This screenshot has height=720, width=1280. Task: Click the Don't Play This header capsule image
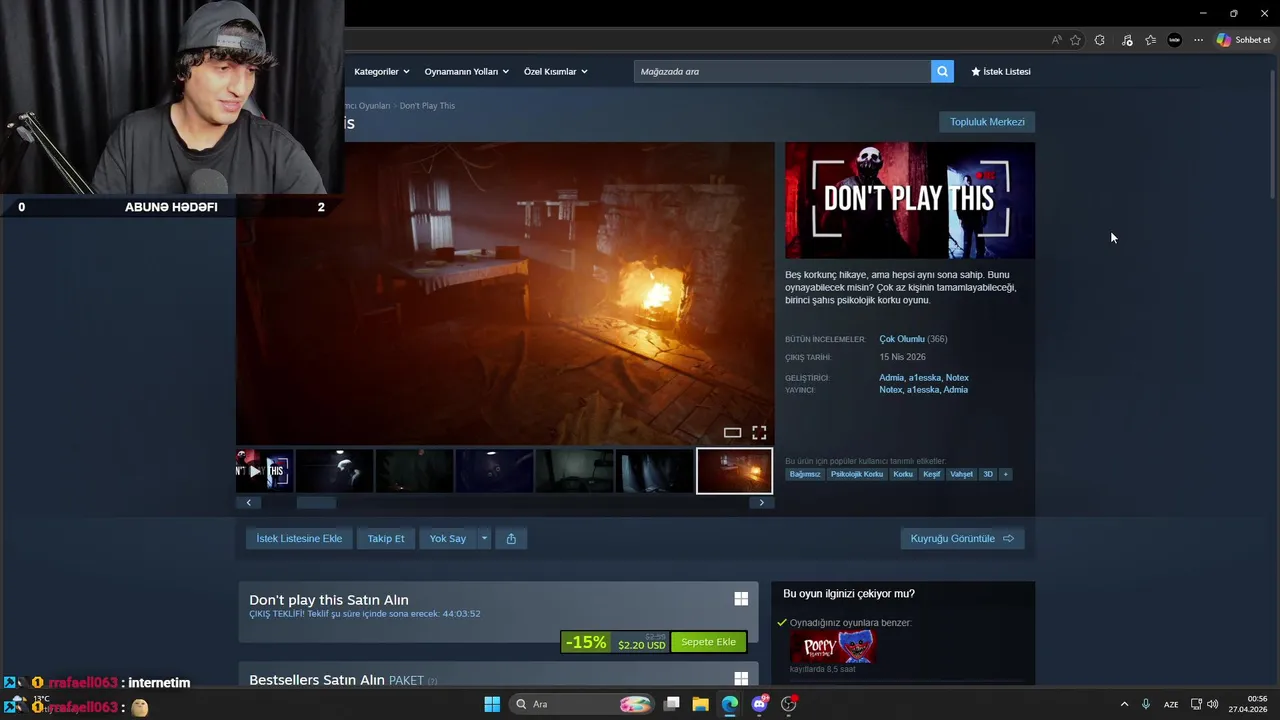910,200
